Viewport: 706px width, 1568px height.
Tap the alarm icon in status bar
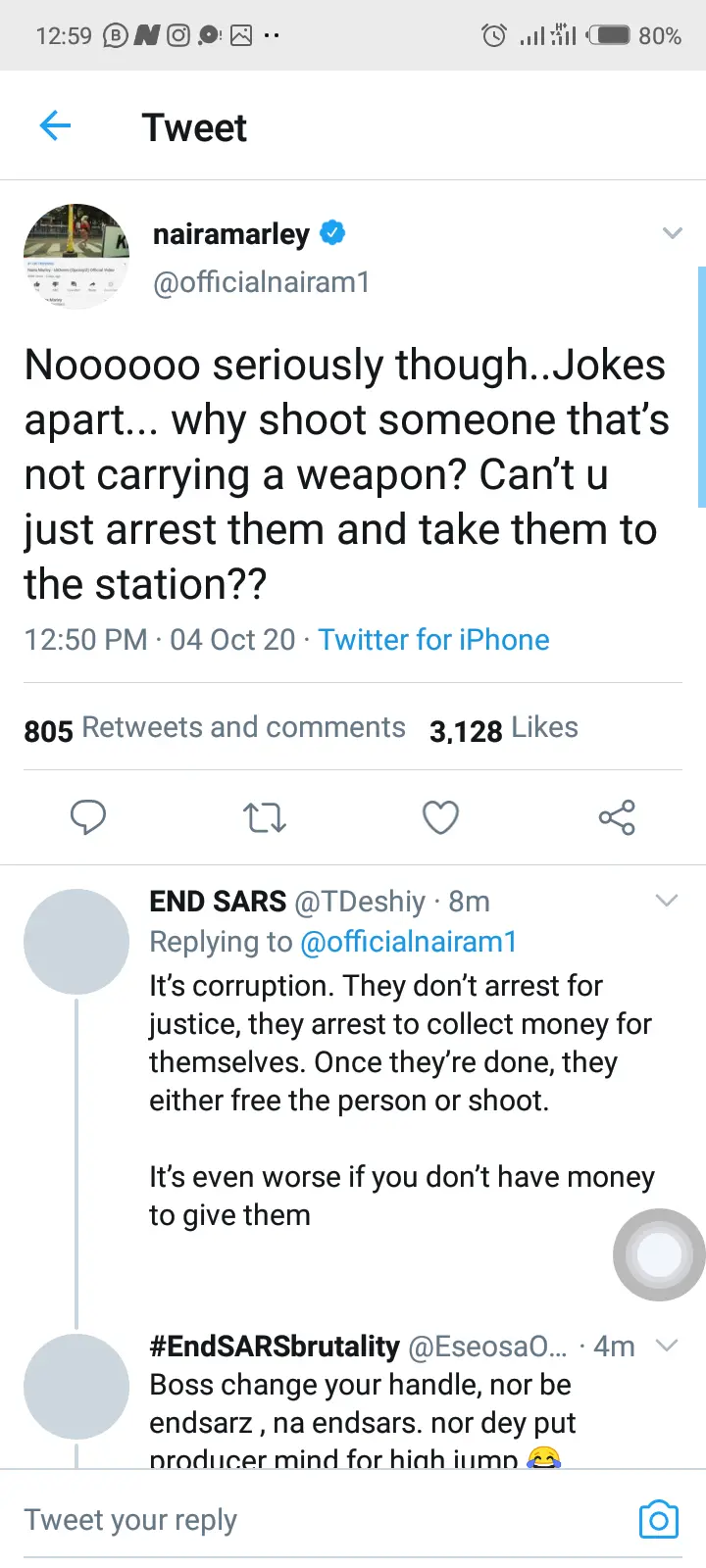494,36
